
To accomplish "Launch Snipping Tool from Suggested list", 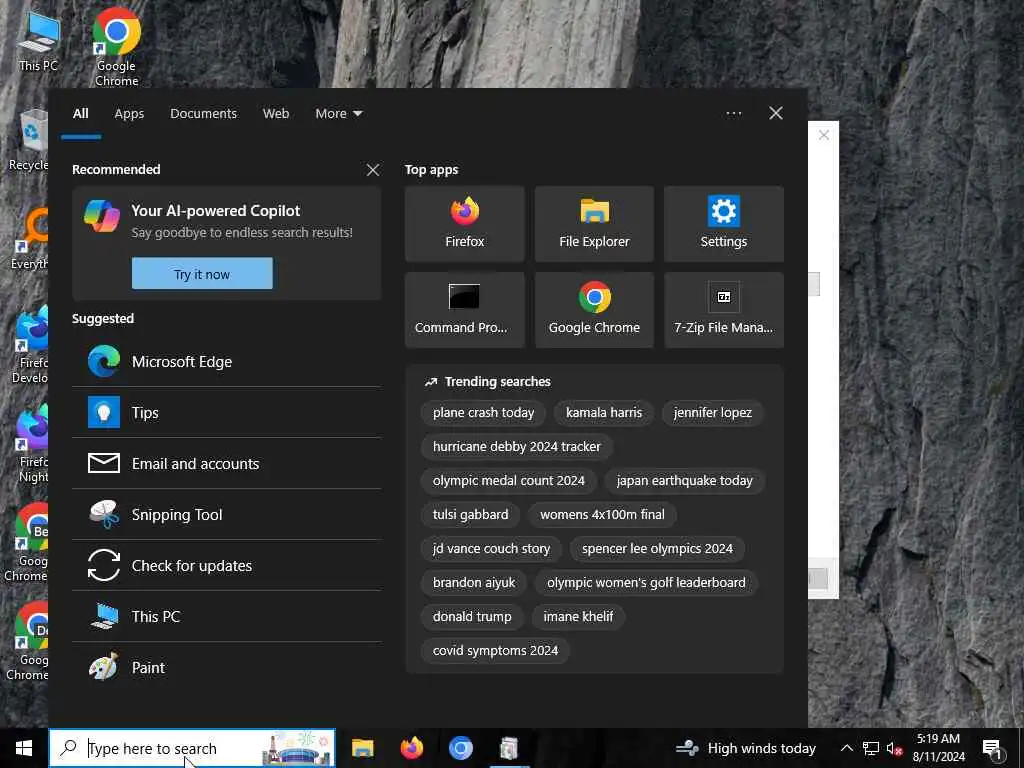I will [x=227, y=514].
